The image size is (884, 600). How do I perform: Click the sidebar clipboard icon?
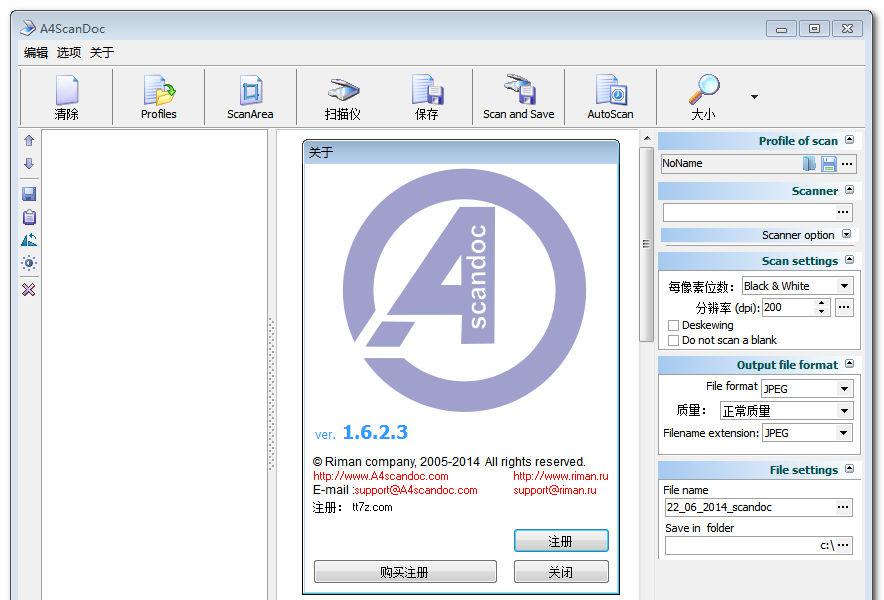tap(29, 217)
